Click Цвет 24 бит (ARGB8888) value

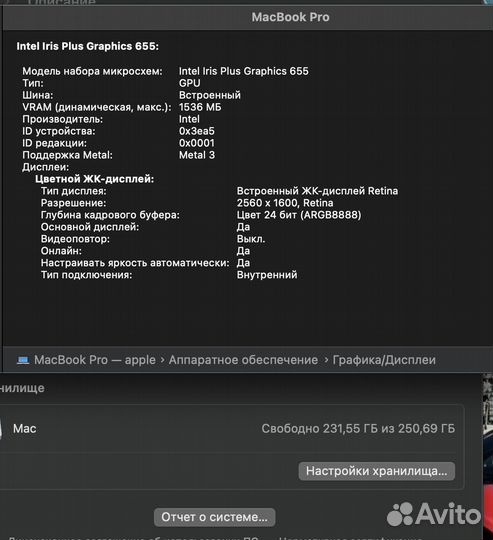(299, 215)
